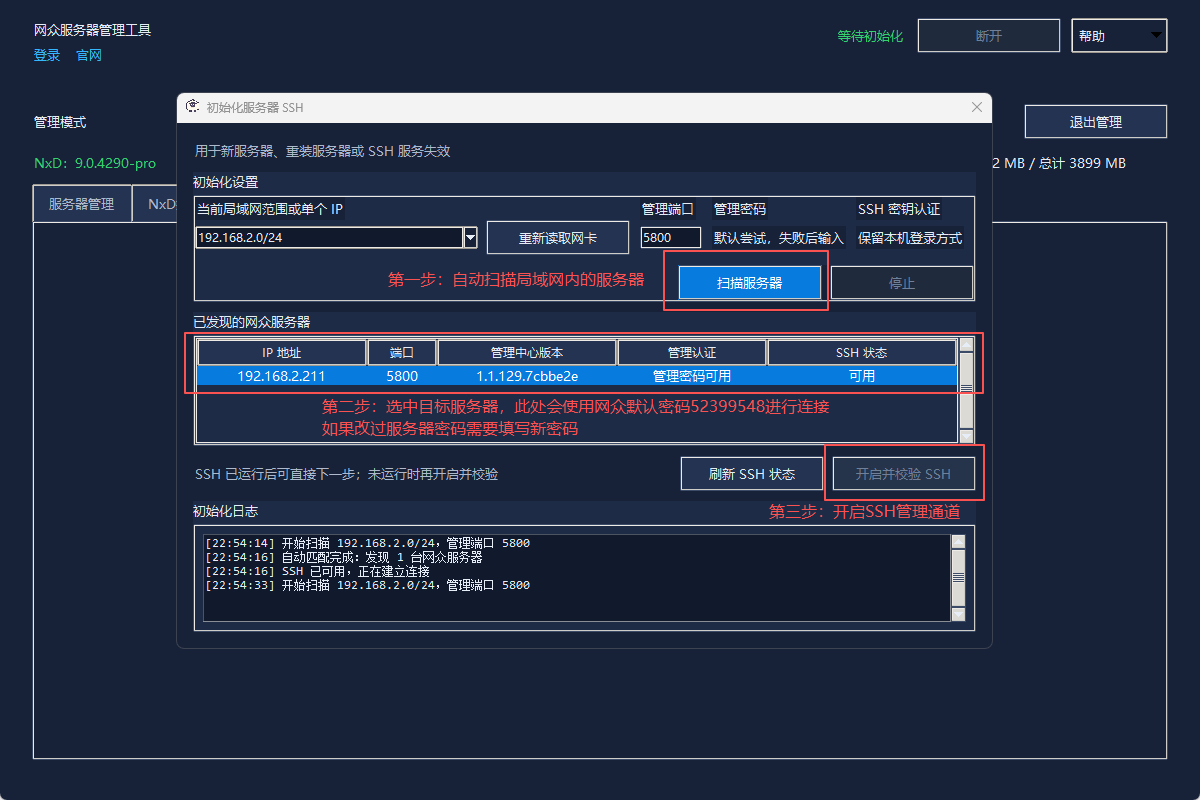Click 刷新 SSH 状态 button
Screen dimensions: 1200x800
(x=752, y=474)
